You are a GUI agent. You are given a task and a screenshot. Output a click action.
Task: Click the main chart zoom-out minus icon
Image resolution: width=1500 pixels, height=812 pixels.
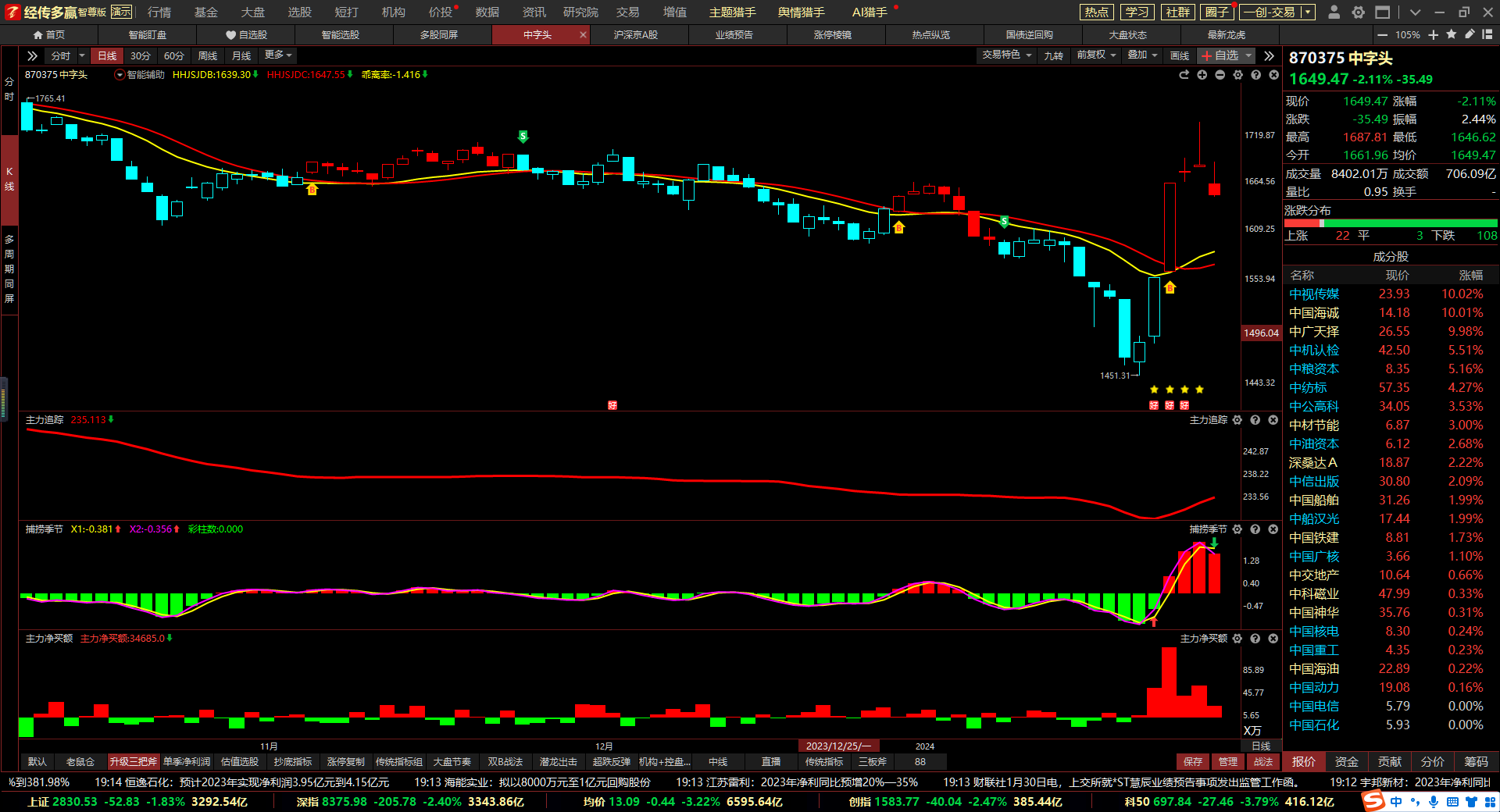1220,75
